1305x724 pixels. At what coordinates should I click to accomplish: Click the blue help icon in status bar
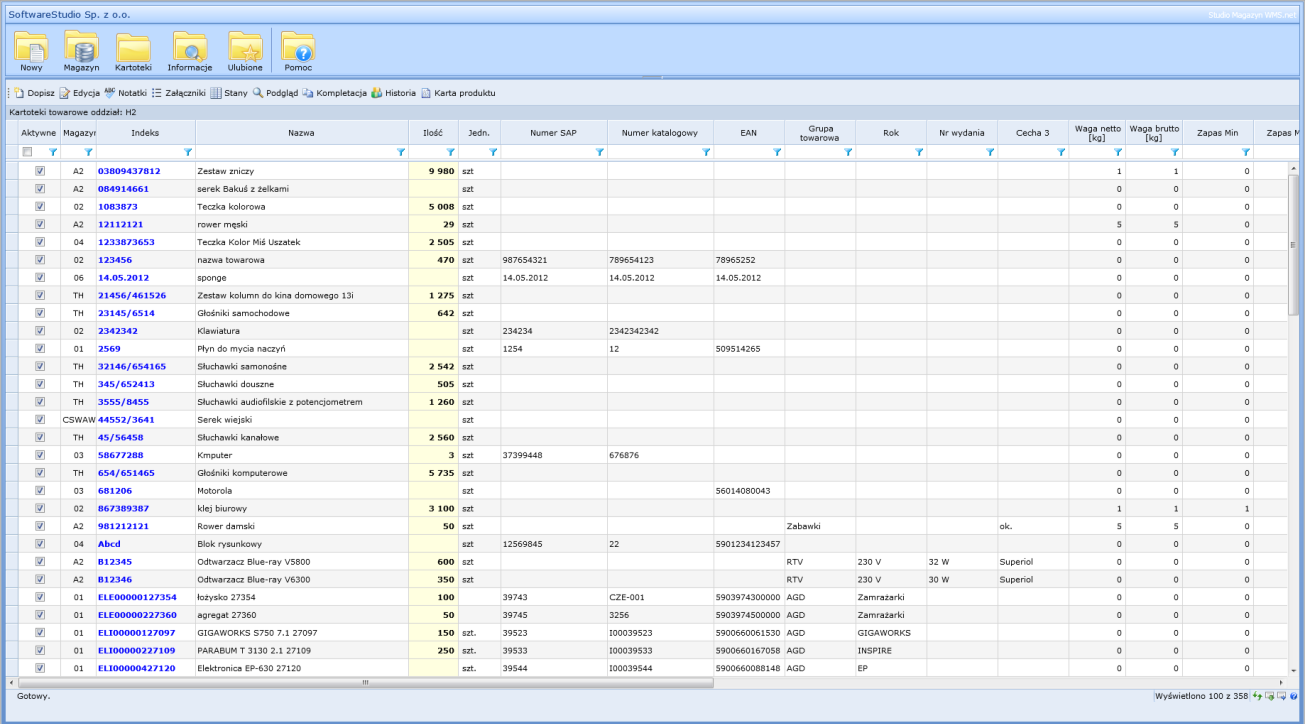click(x=1294, y=695)
